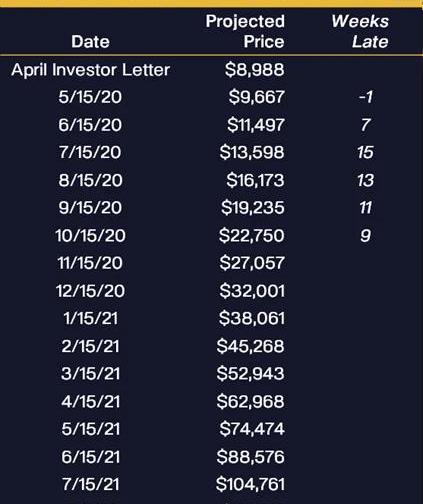Click the Projected Price column header
The width and height of the screenshot is (423, 504).
point(245,31)
